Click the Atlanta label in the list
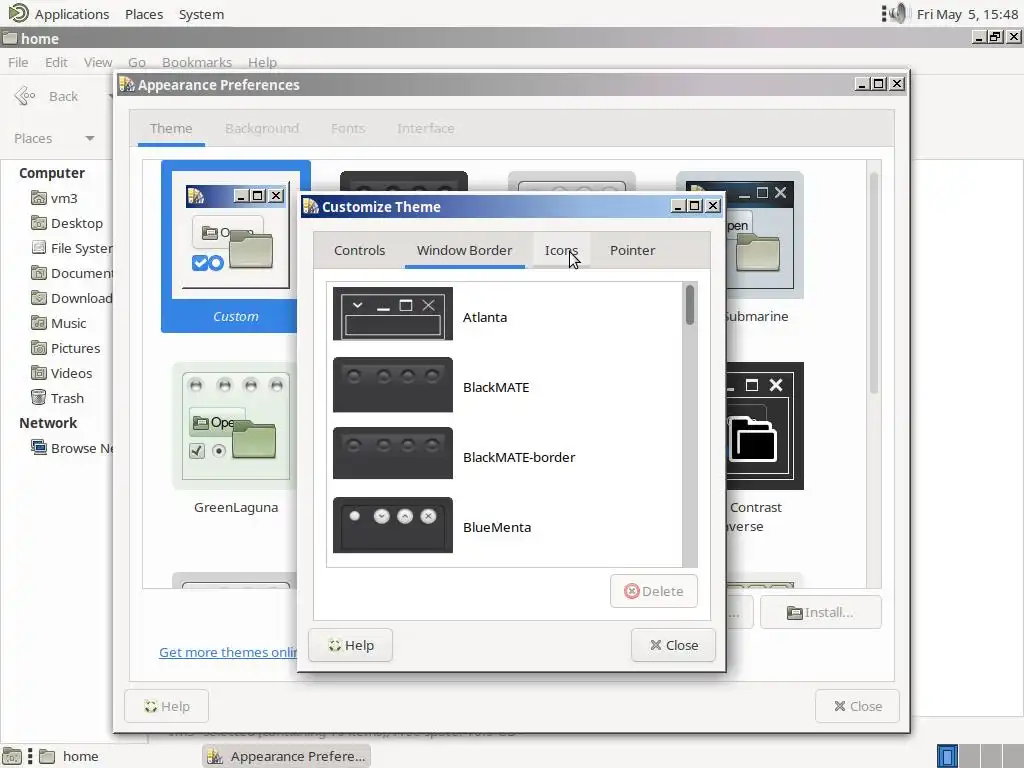1024x768 pixels. (x=485, y=317)
